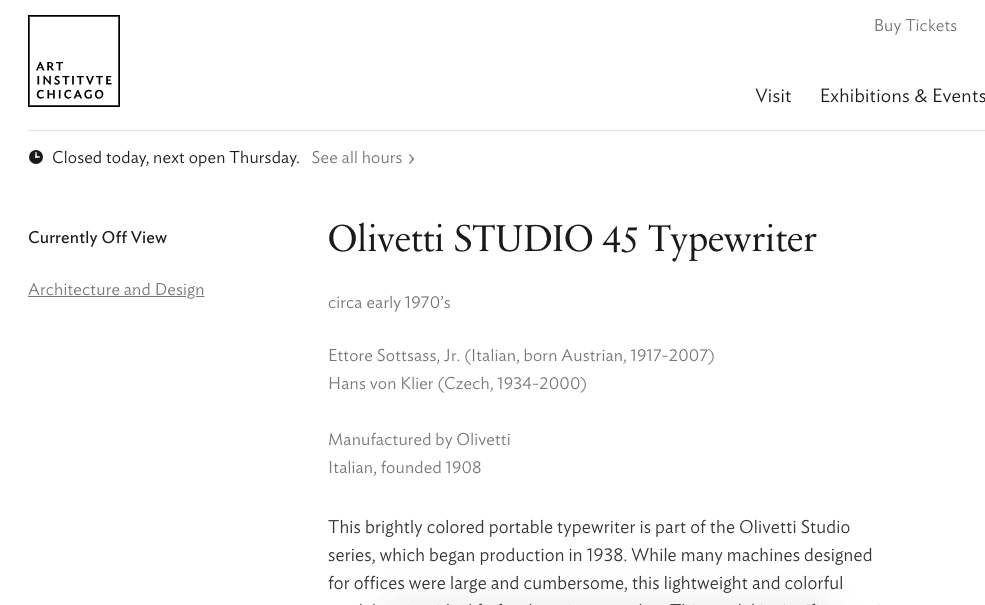The height and width of the screenshot is (605, 985).
Task: Open the Architecture and Design department link
Action: pyautogui.click(x=116, y=290)
